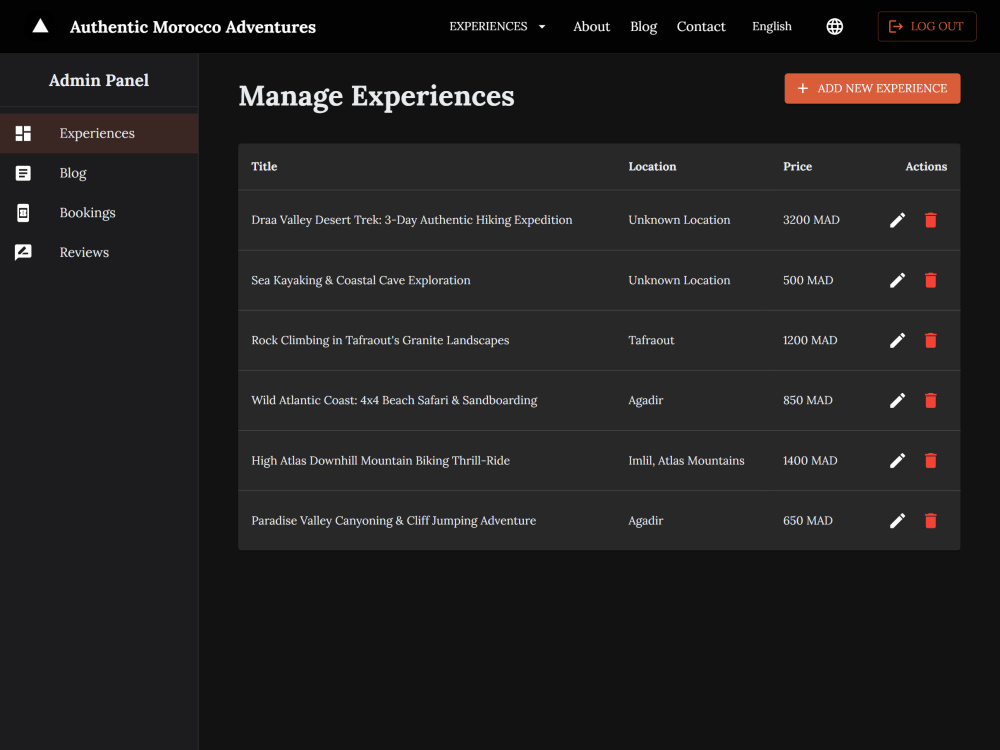Select 'Rock Climbing in Tafraout's Granite Landscapes' title
The height and width of the screenshot is (750, 1000).
[380, 340]
